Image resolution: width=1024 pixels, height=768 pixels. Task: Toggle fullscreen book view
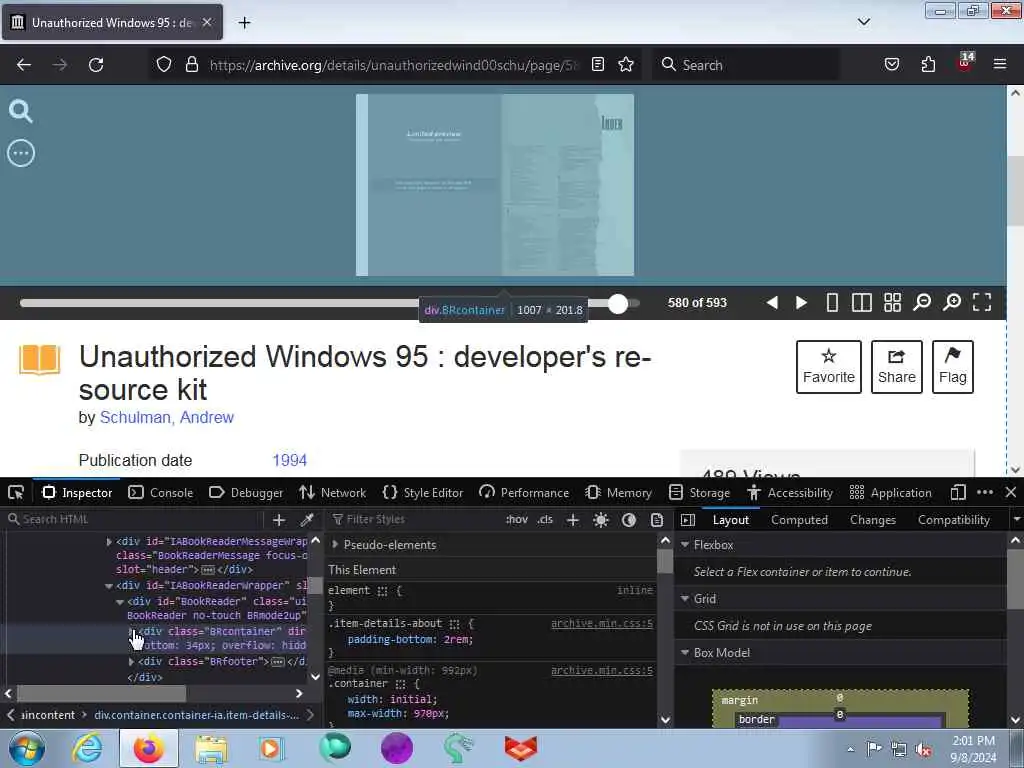(x=982, y=302)
